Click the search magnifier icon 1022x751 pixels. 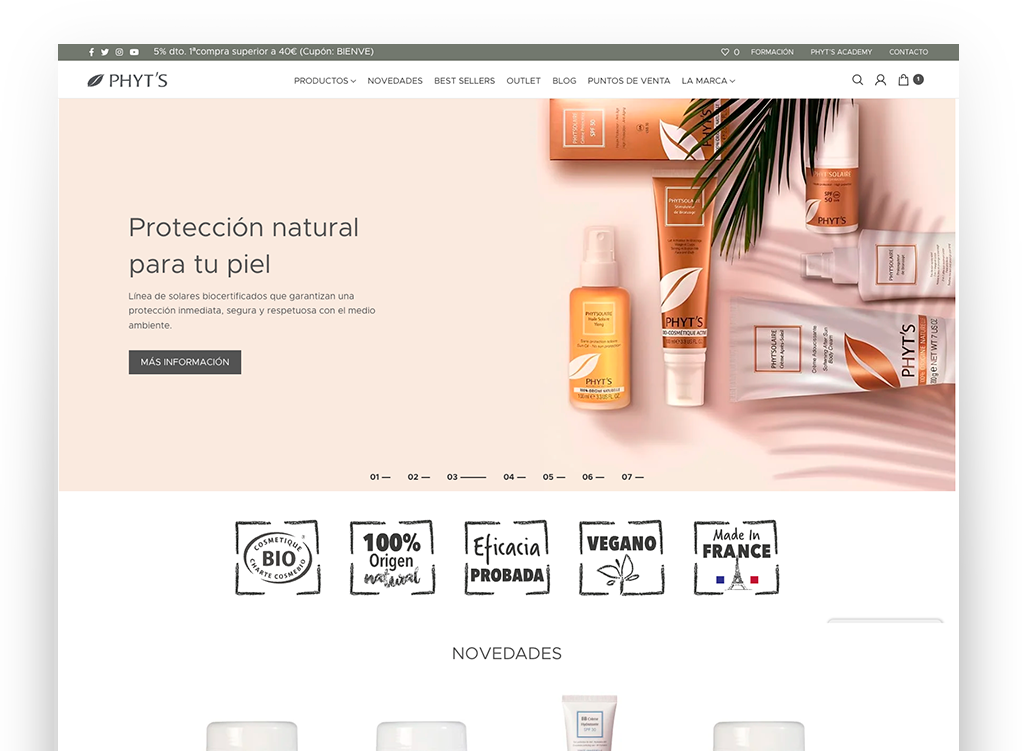tap(857, 80)
